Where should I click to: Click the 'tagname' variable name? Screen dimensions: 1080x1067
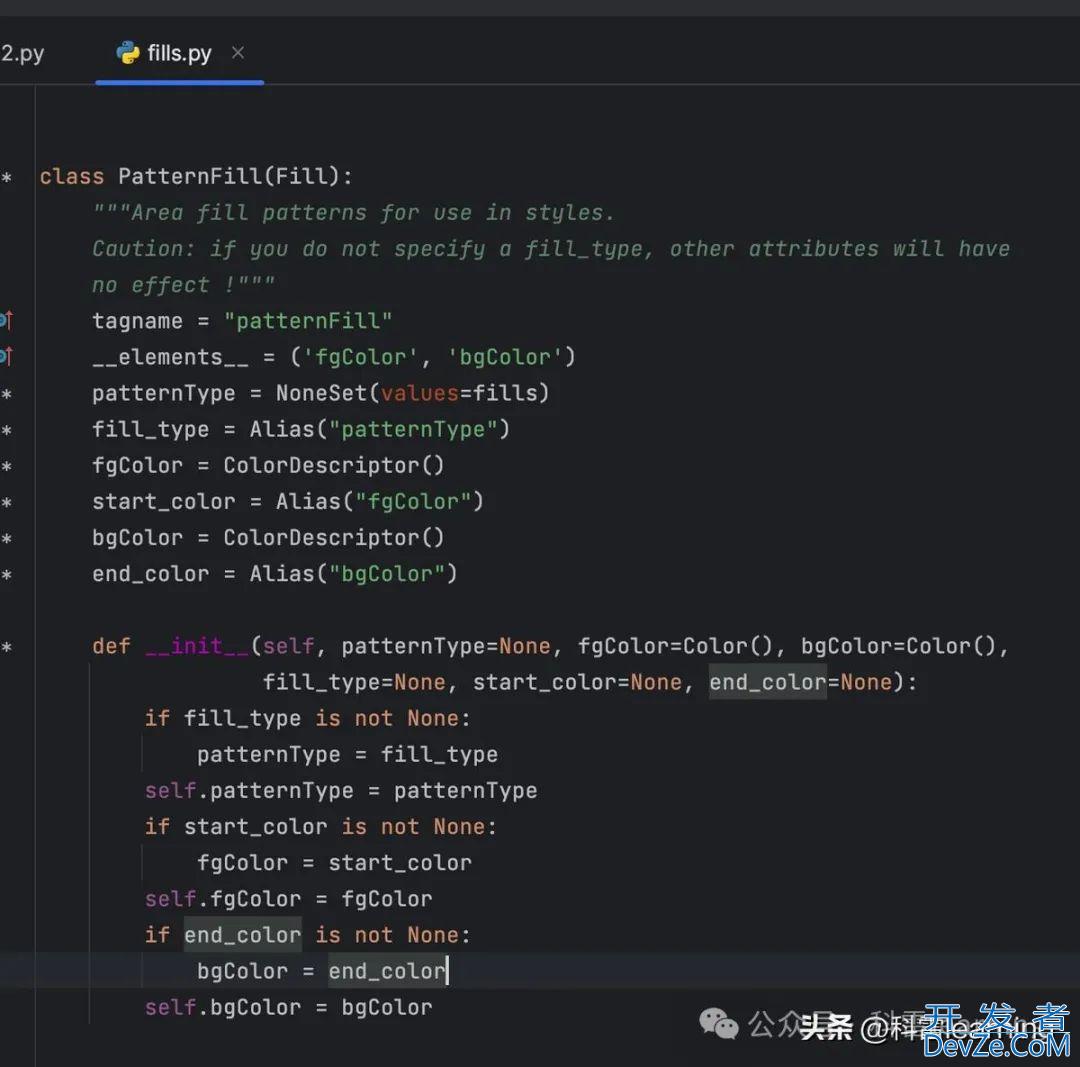point(138,321)
